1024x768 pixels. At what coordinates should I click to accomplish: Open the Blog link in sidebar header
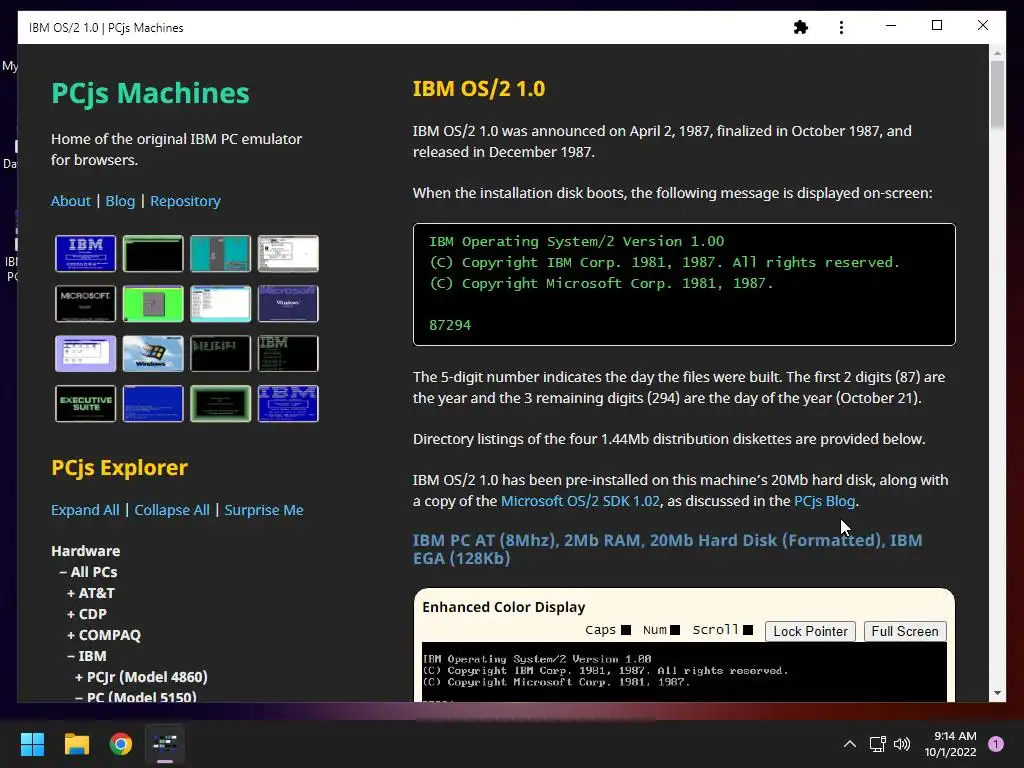120,201
